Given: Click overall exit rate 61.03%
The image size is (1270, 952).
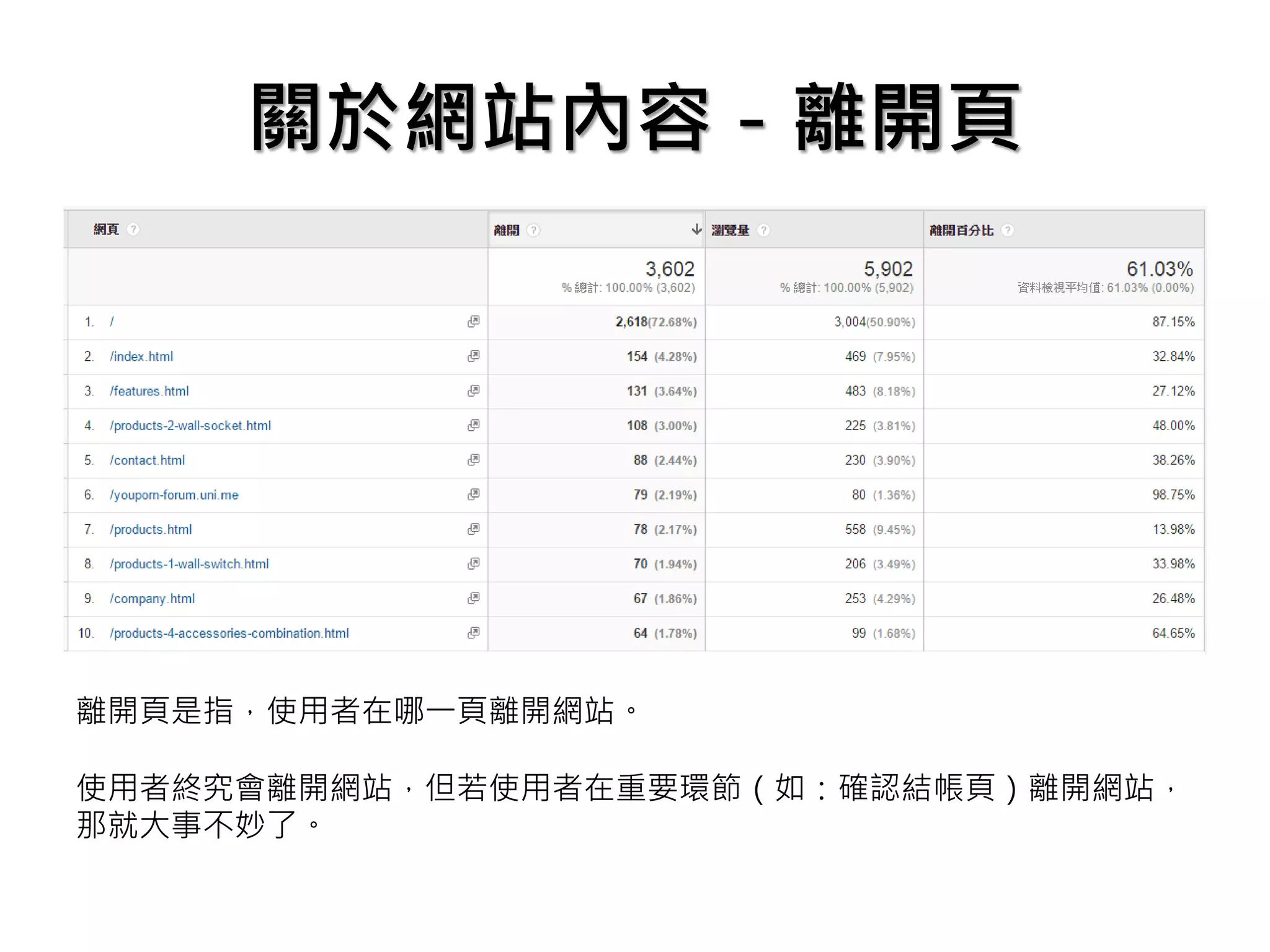Looking at the screenshot, I should pos(1160,269).
